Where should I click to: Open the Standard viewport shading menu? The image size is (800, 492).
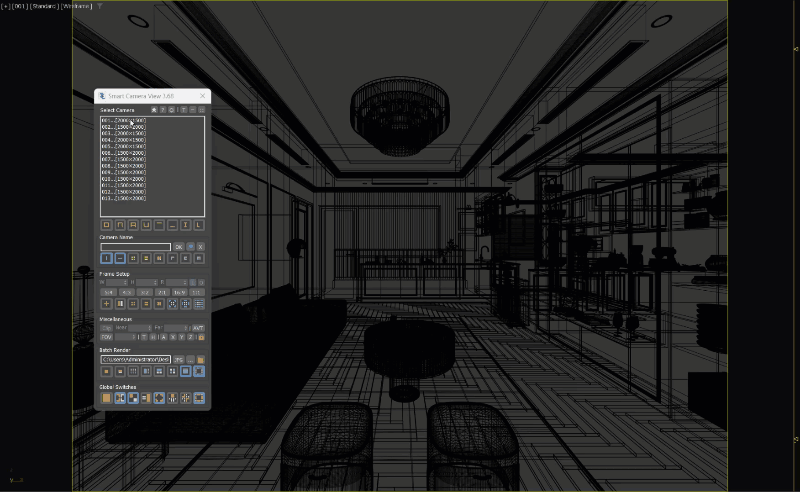click(x=43, y=6)
